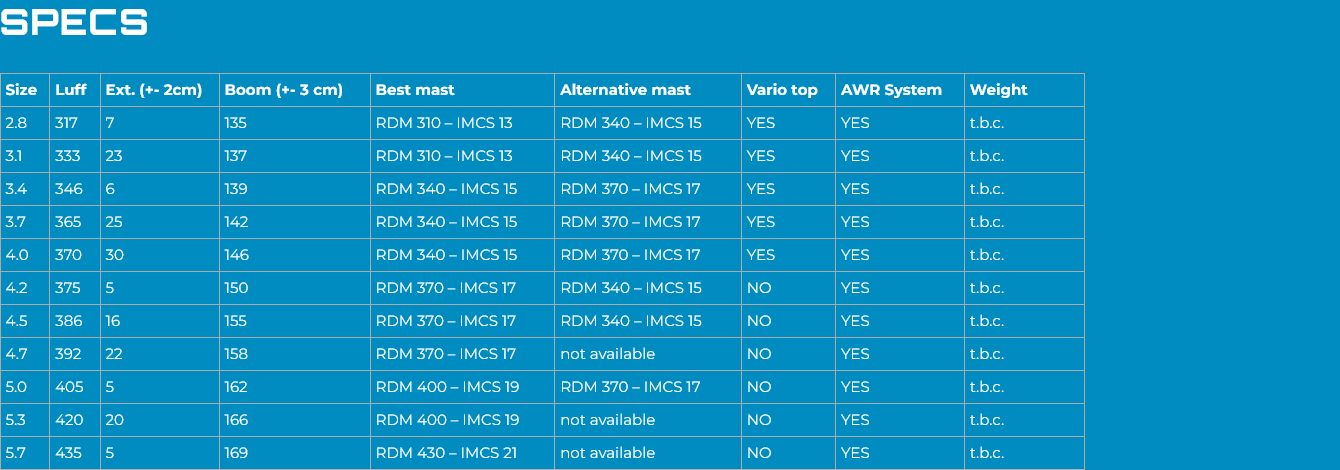Click the size 2.8 row cell
Screen dimensions: 1340x470
25,123
